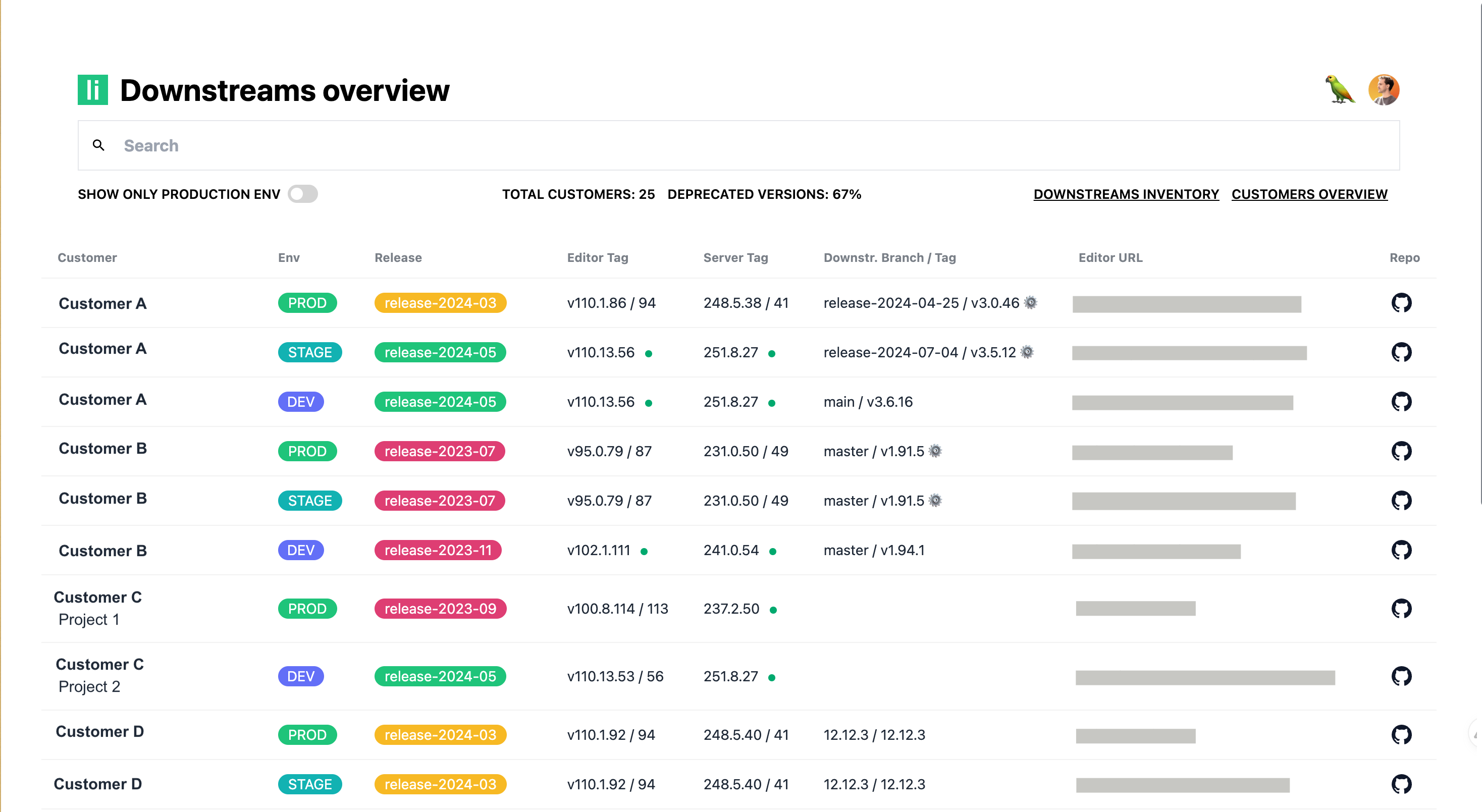
Task: Open GitHub repo for Customer A PROD row
Action: (x=1402, y=303)
